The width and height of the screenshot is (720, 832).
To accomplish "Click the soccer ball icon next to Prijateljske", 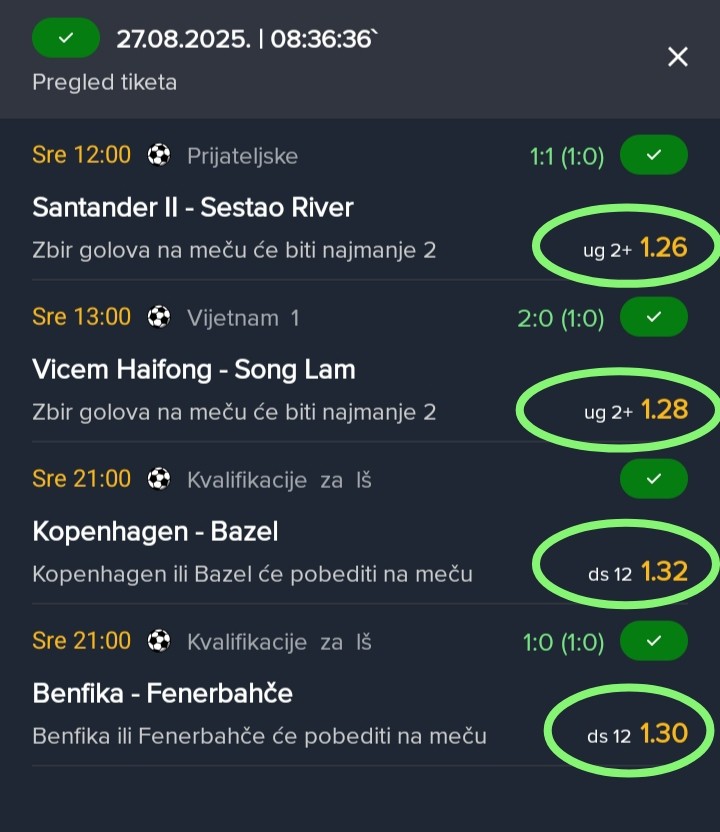I will coord(159,155).
